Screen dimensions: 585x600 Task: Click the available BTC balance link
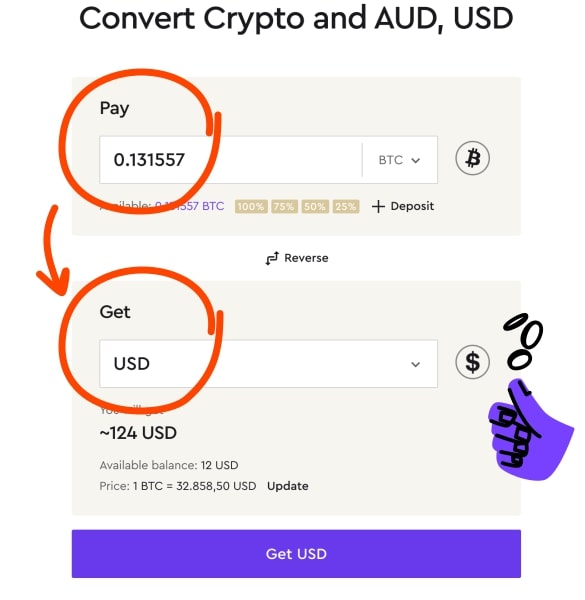189,206
